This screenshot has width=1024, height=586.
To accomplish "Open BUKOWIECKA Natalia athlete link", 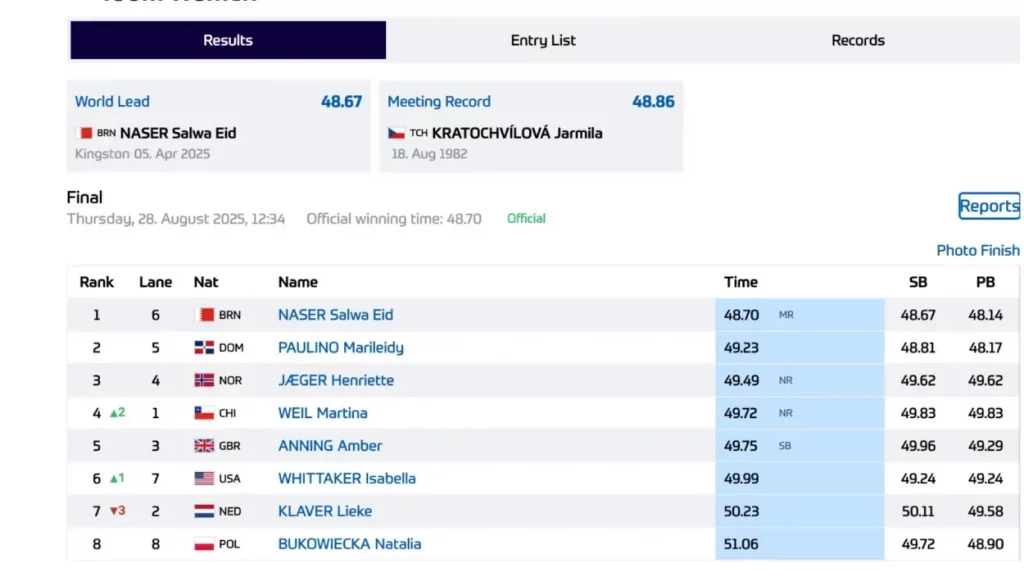I will (x=349, y=544).
